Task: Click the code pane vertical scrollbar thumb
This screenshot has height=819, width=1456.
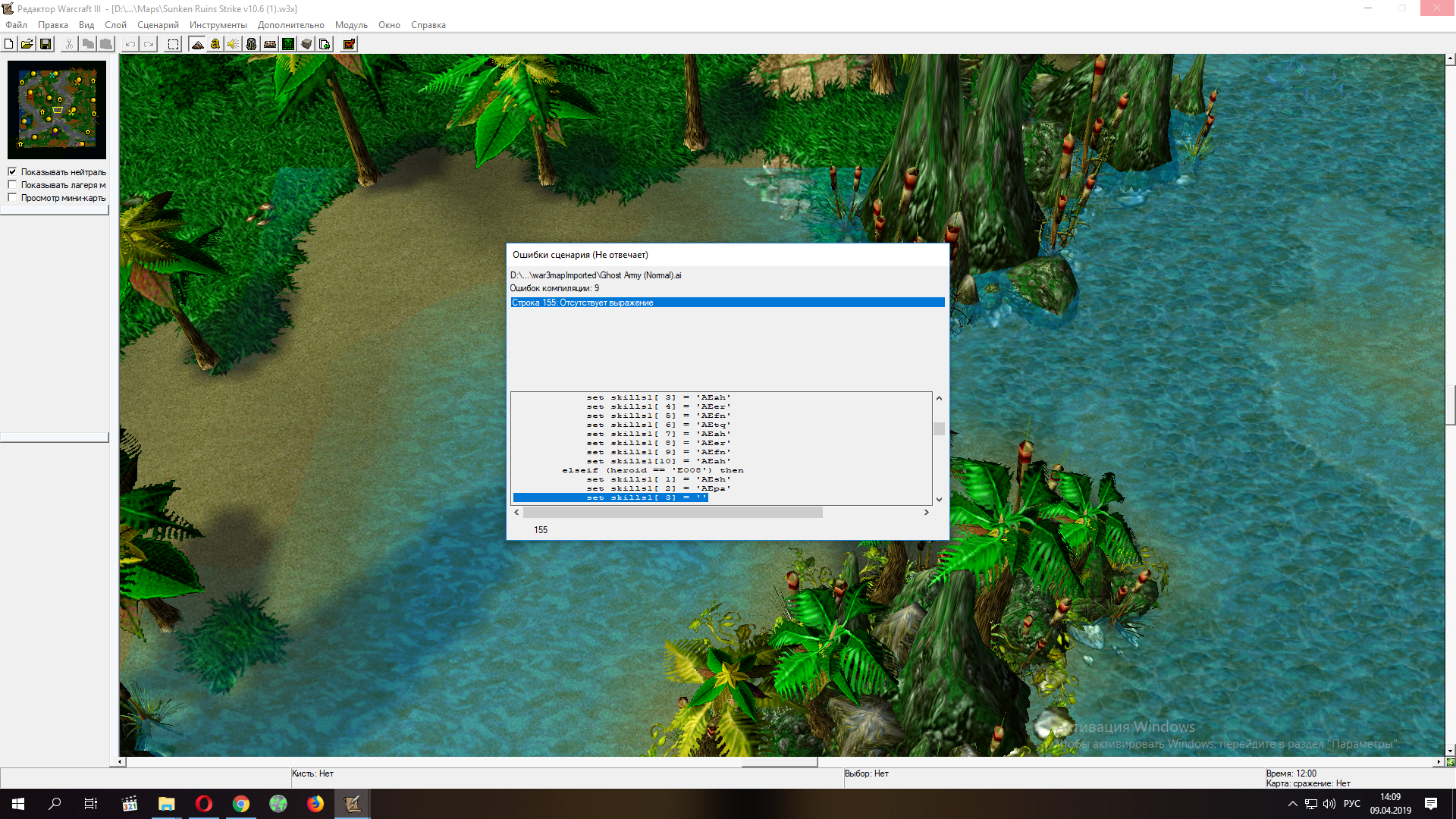Action: click(939, 429)
